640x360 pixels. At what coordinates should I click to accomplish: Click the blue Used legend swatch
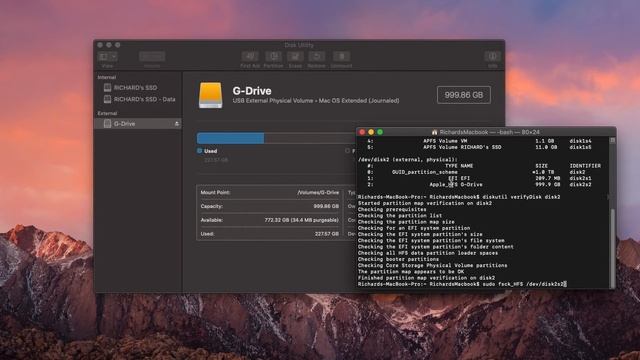click(x=200, y=151)
